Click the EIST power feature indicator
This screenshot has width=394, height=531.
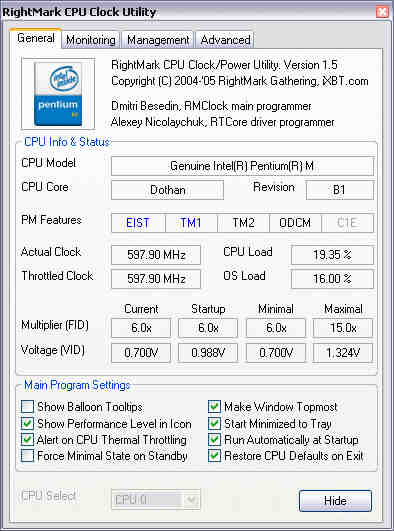[x=138, y=223]
